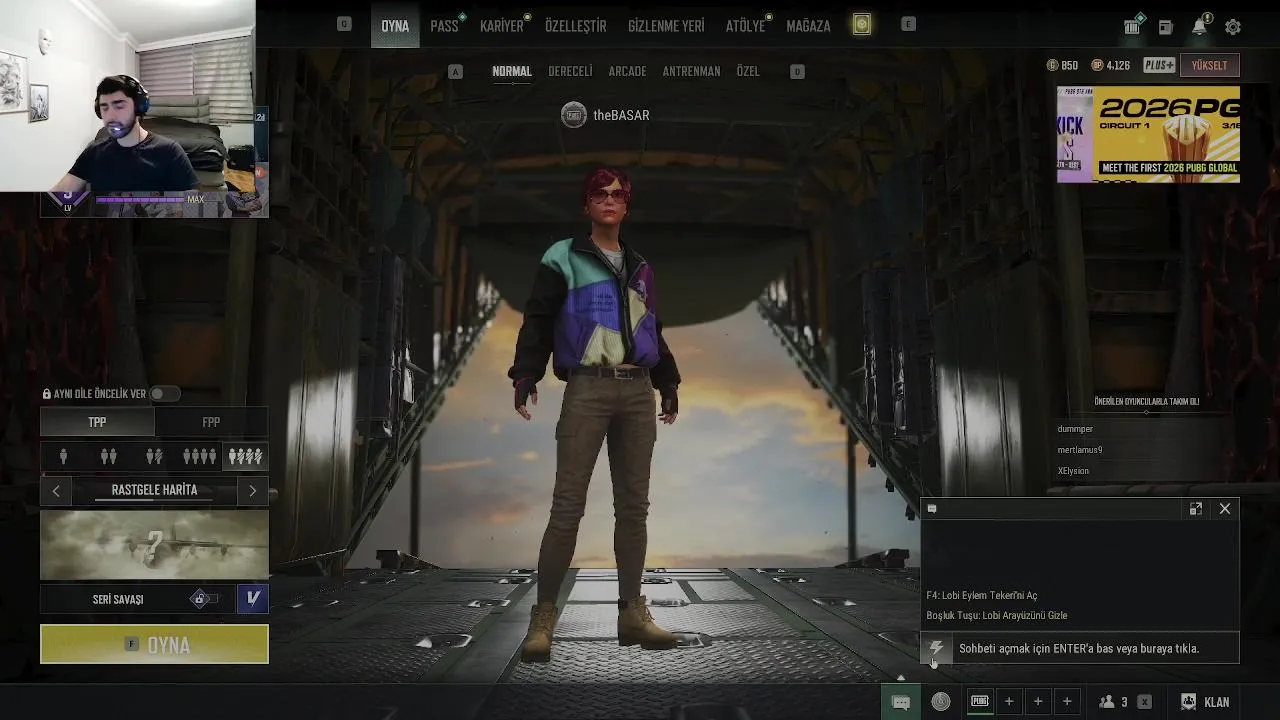Start matchmaking with yellow OYNA button
The image size is (1280, 720).
tap(154, 645)
